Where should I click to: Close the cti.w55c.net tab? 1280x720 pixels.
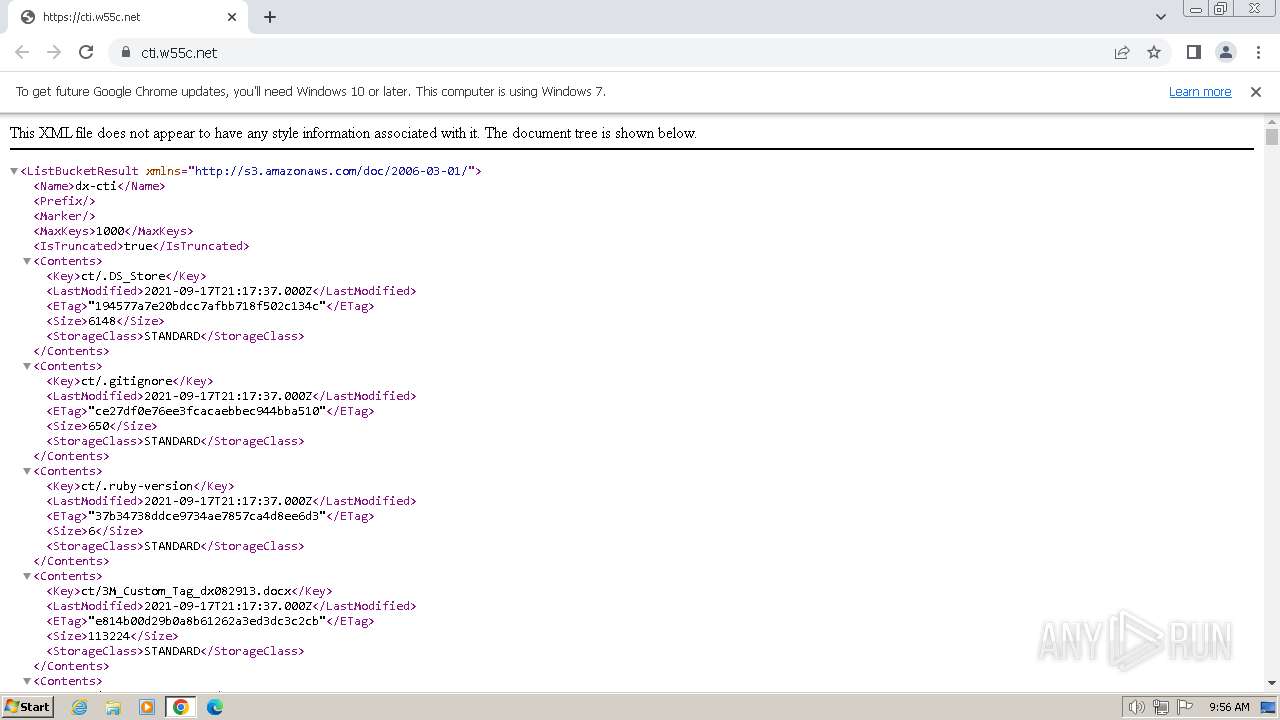pyautogui.click(x=232, y=17)
